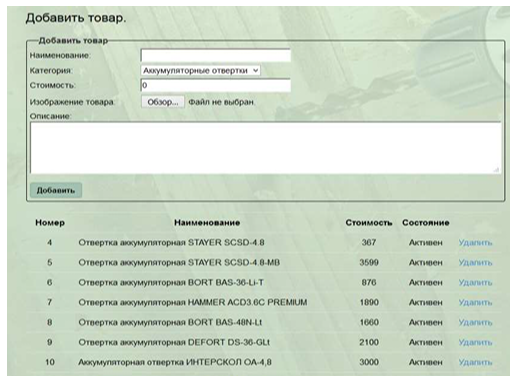Viewport: 519px width, 384px height.
Task: Click price 3000 in the table
Action: coord(369,362)
